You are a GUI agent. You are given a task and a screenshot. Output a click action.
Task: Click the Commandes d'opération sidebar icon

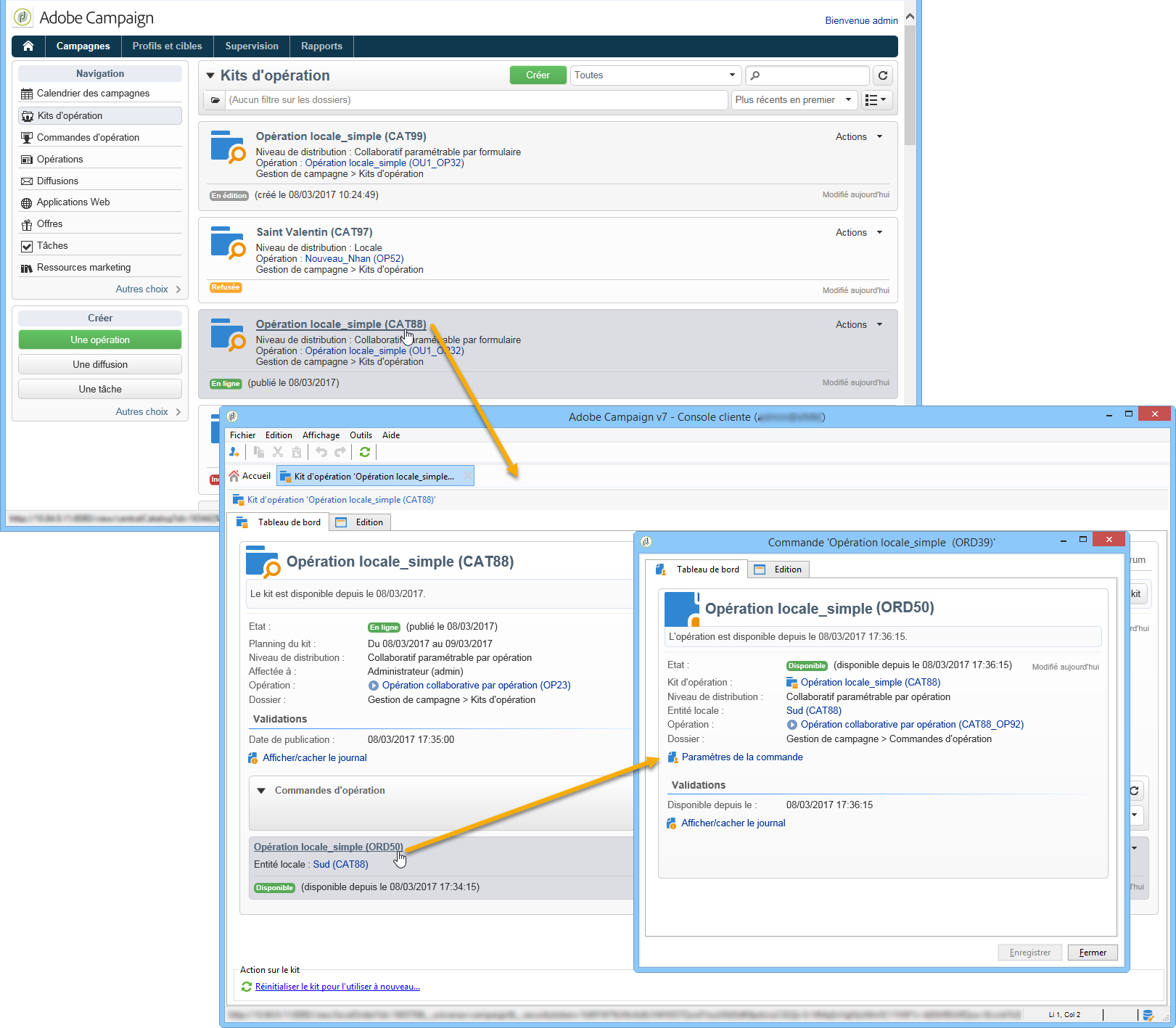pos(27,138)
